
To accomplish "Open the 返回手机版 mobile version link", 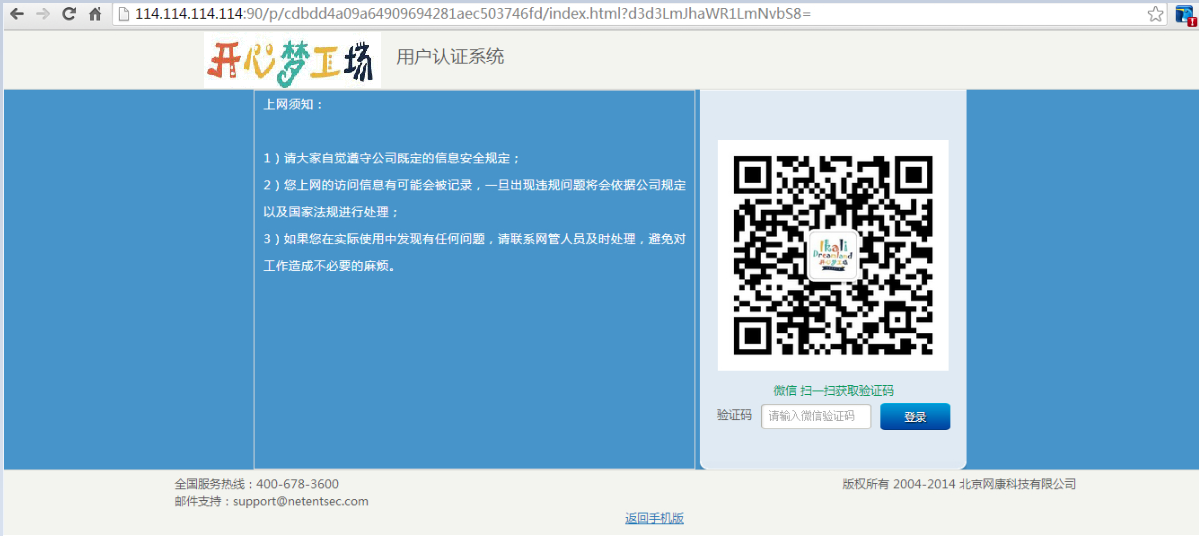I will pos(654,518).
